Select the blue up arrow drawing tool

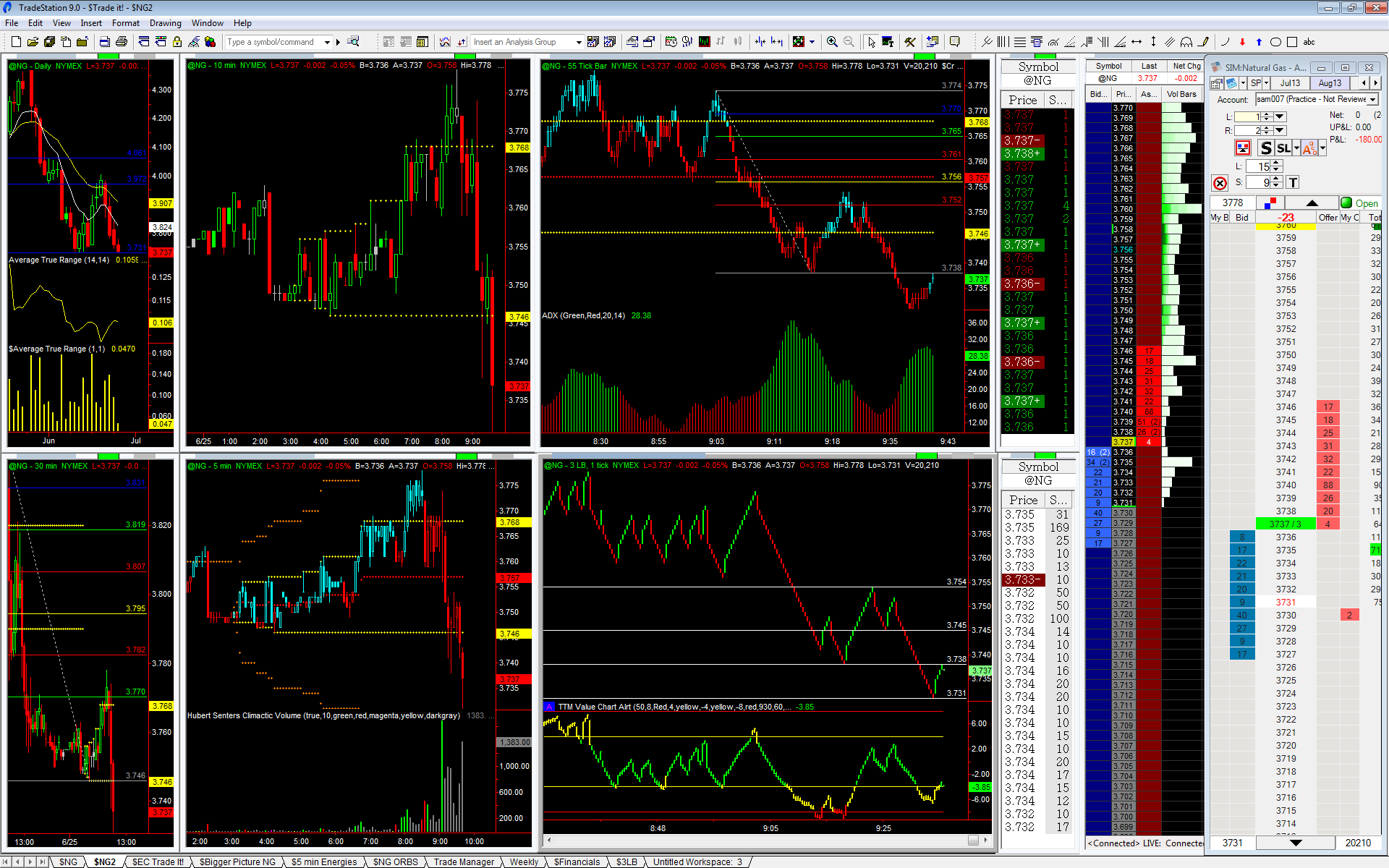tap(1259, 42)
